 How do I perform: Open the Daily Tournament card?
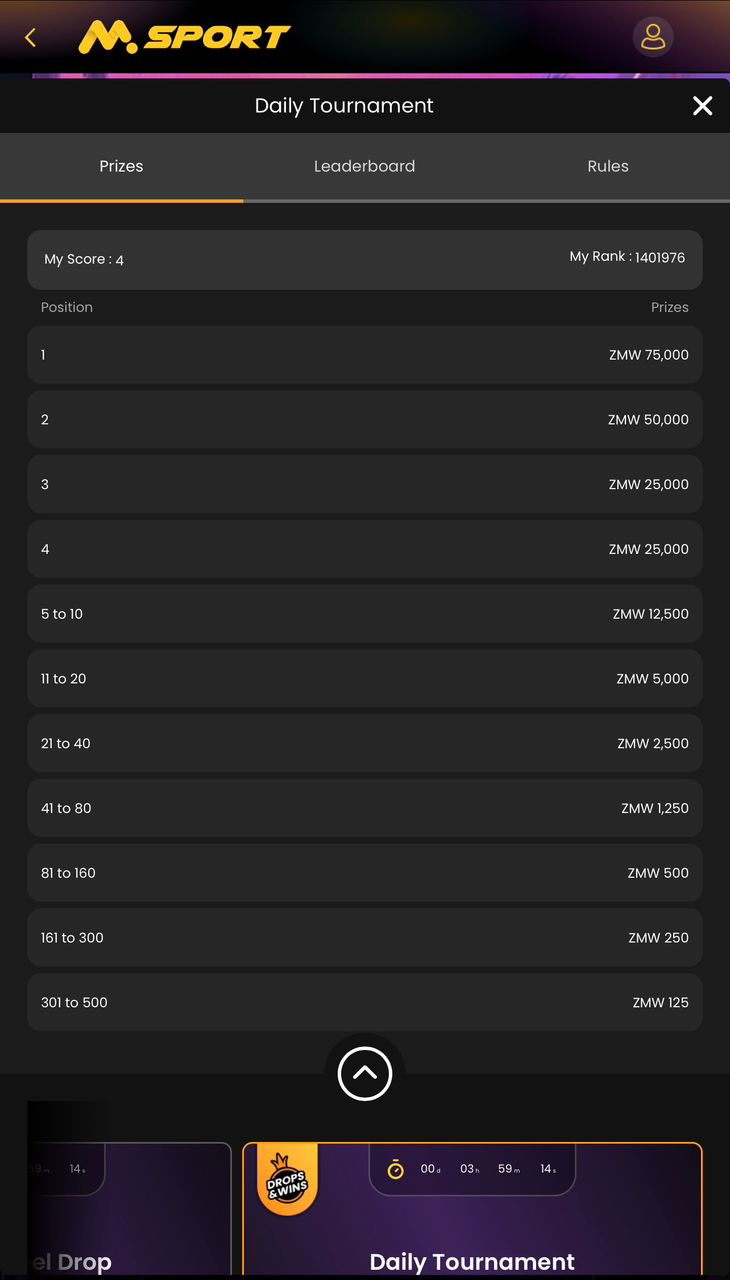pos(472,1210)
